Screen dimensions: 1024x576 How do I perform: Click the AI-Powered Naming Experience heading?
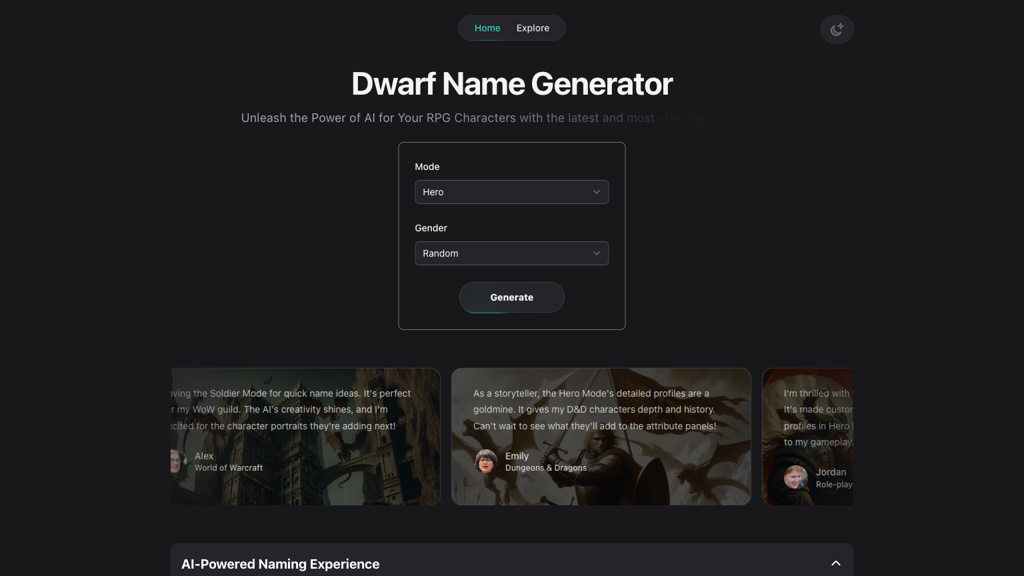point(280,564)
